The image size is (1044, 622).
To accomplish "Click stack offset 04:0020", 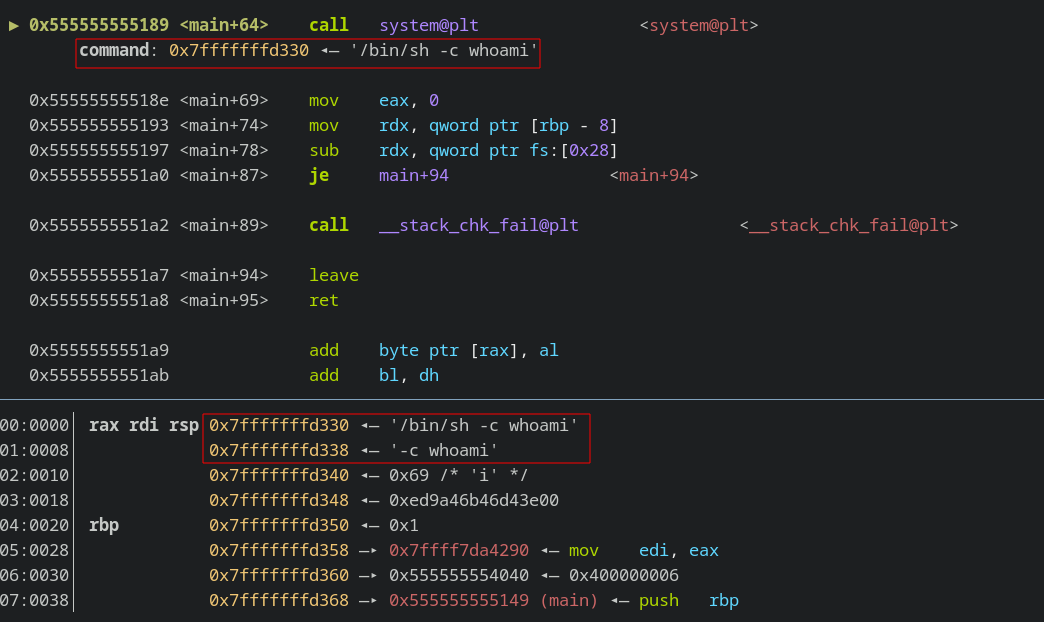I will [x=34, y=525].
